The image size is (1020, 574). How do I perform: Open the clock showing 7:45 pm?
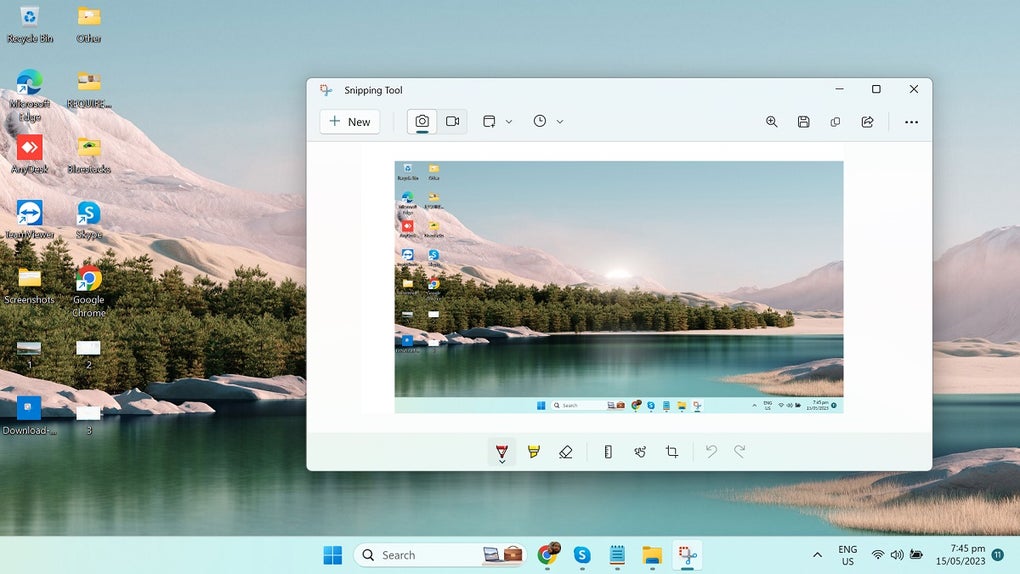pyautogui.click(x=960, y=555)
